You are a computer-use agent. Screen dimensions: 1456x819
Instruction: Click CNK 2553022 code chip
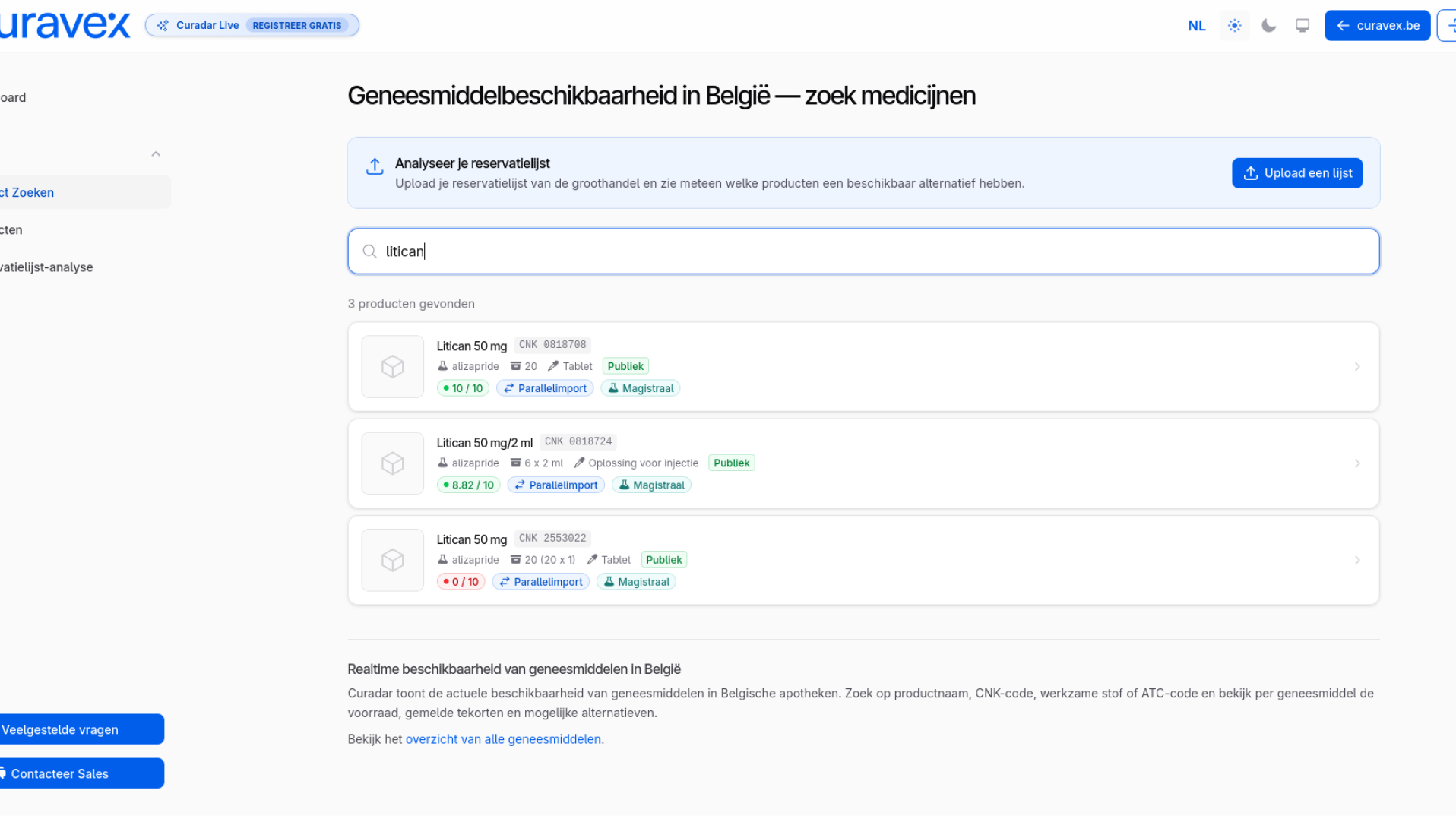pyautogui.click(x=552, y=539)
